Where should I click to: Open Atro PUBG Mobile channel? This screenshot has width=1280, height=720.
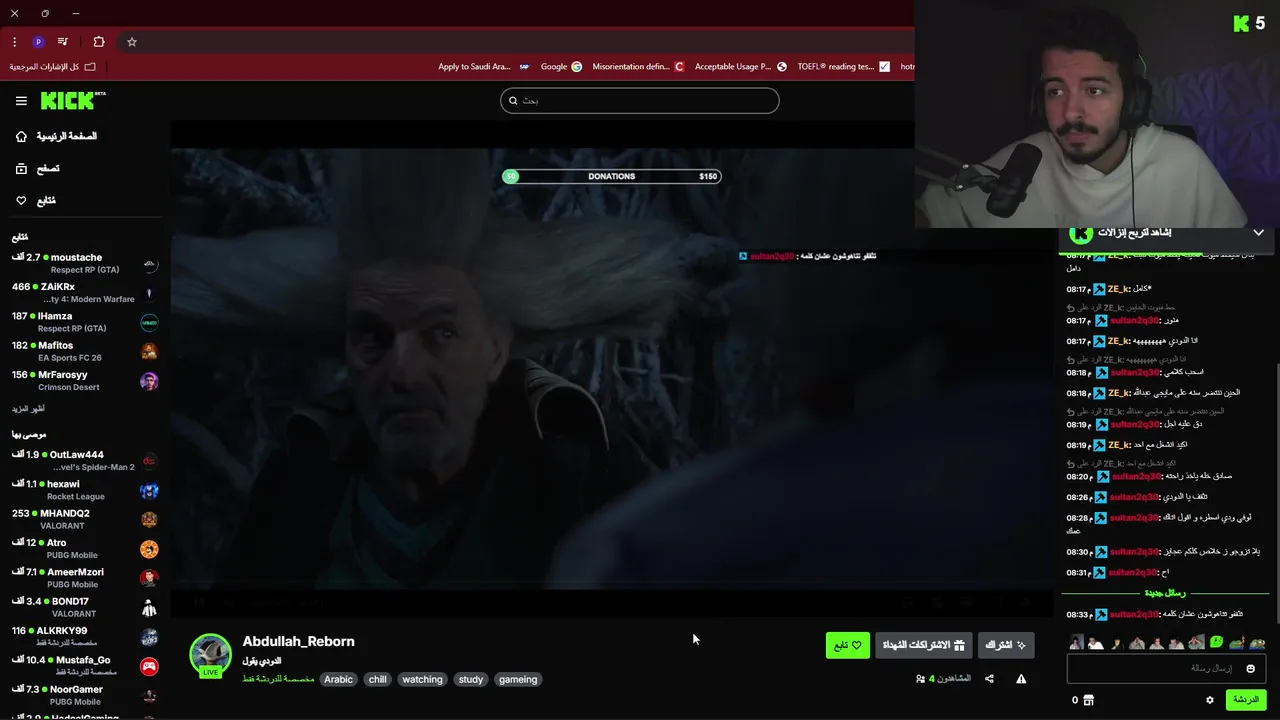(x=84, y=549)
